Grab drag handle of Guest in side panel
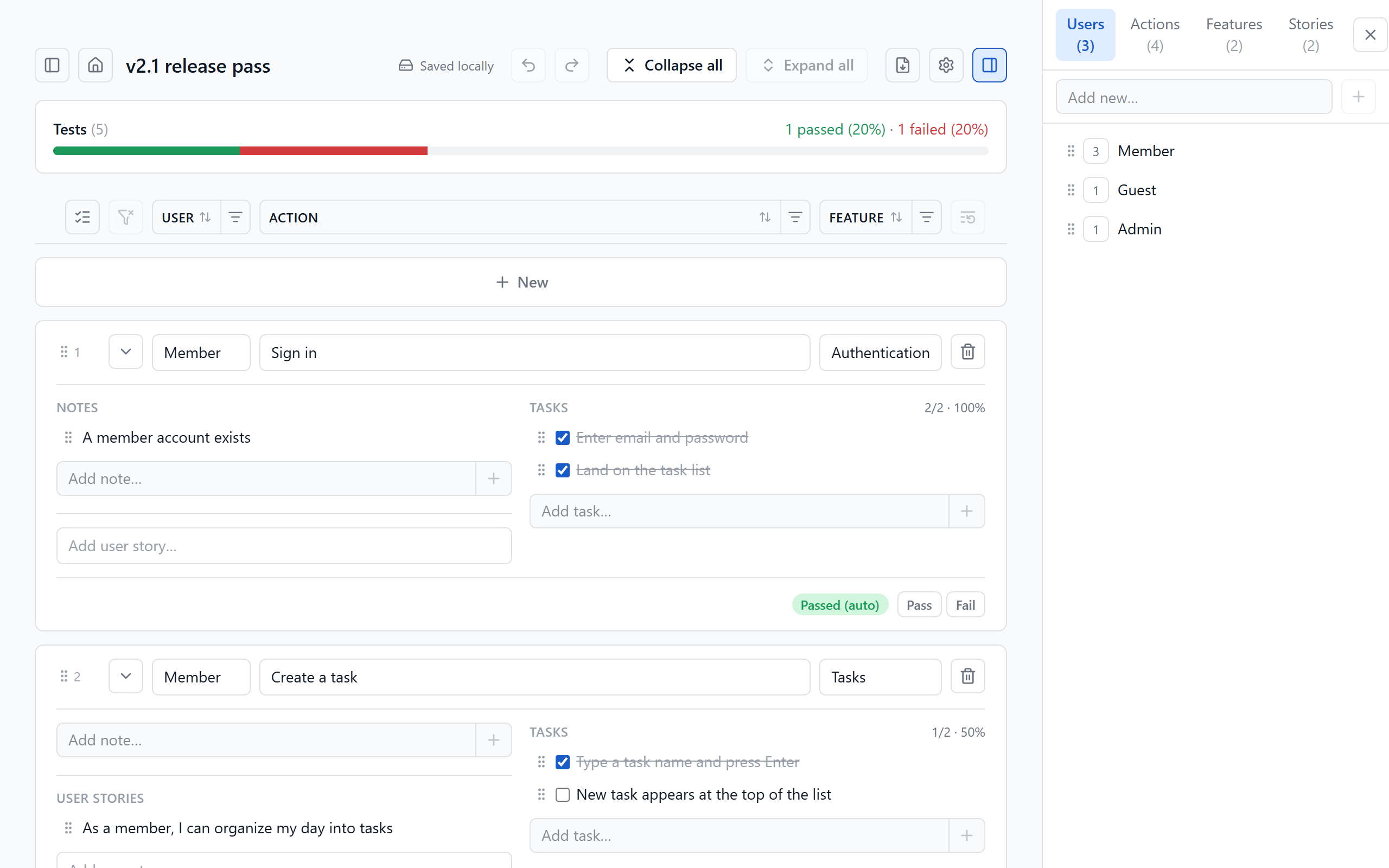 (1071, 190)
